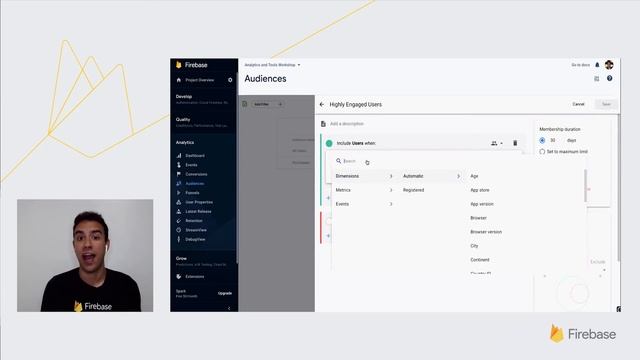
Task: Click the Add filter chip
Action: (x=267, y=104)
